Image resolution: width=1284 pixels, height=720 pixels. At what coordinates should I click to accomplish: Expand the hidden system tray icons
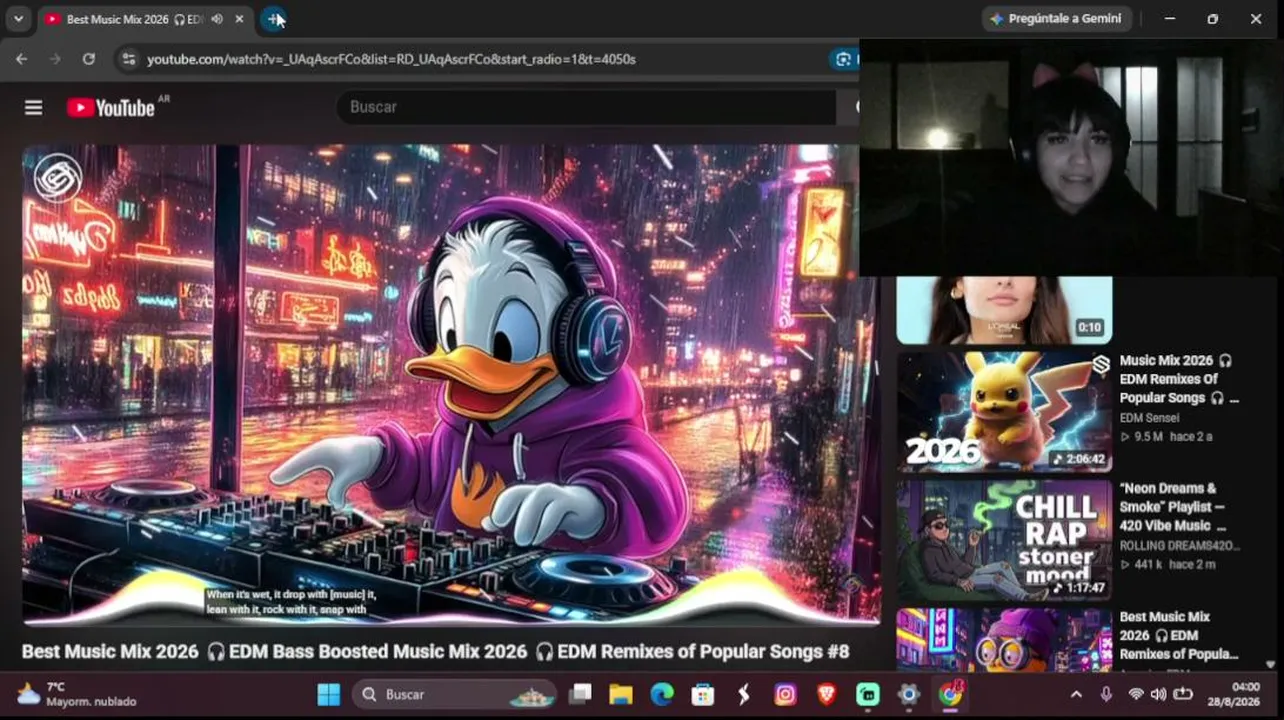pos(1076,694)
